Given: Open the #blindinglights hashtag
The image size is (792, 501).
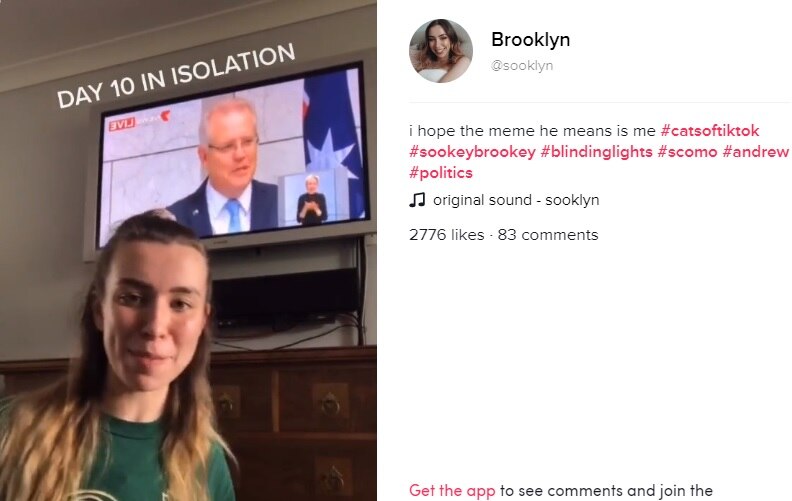Looking at the screenshot, I should tap(597, 152).
